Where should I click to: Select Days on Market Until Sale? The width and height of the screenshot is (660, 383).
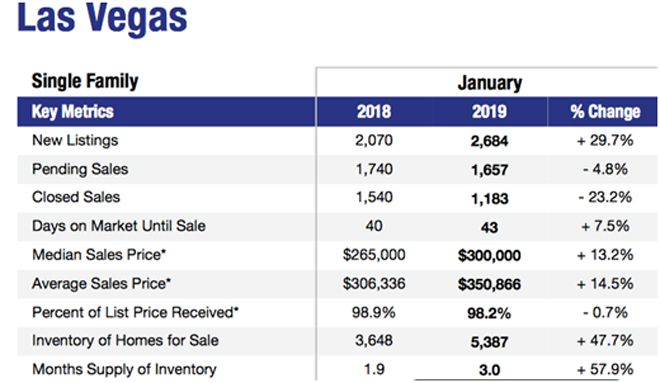[x=119, y=226]
